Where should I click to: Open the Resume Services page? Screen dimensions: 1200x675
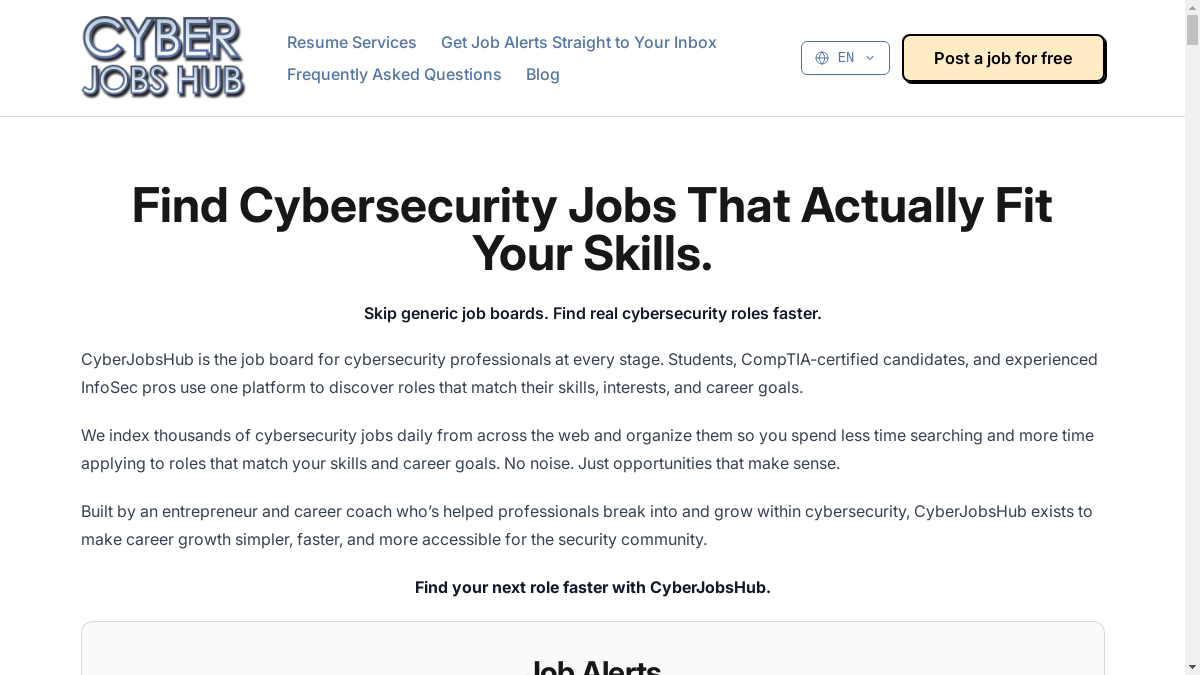point(352,42)
